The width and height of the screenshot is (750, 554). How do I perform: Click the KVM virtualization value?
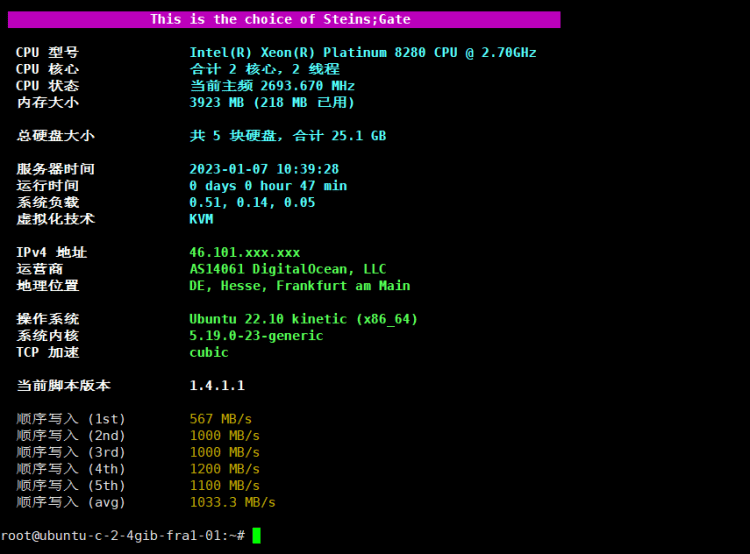point(201,219)
